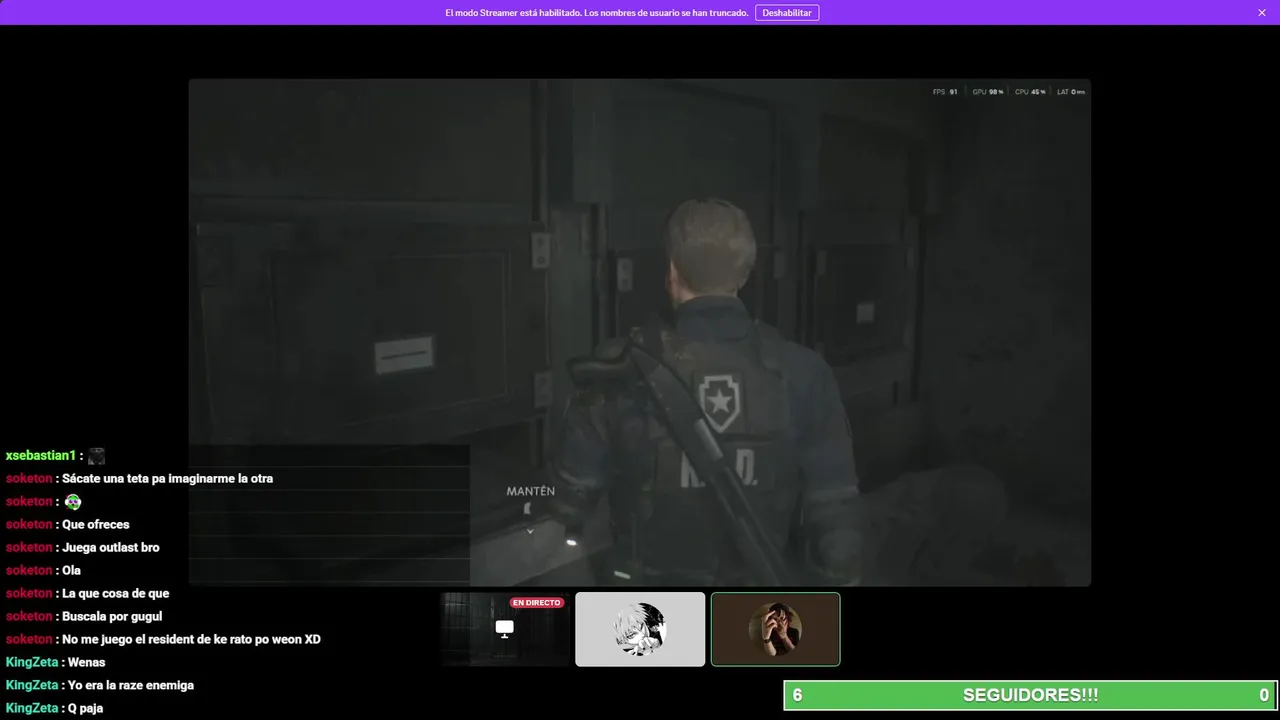Screen dimensions: 1280x720
Task: Select the white-haired anime avatar participant tile
Action: pos(640,629)
